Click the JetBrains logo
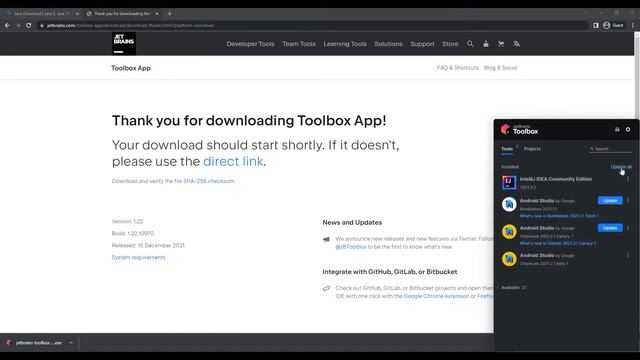This screenshot has width=640, height=360. coord(124,43)
